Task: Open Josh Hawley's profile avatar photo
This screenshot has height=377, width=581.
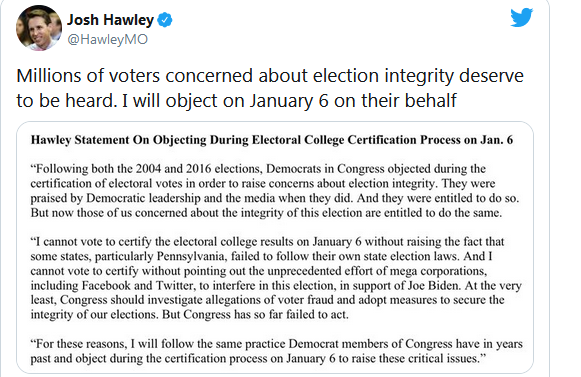Action: point(39,28)
